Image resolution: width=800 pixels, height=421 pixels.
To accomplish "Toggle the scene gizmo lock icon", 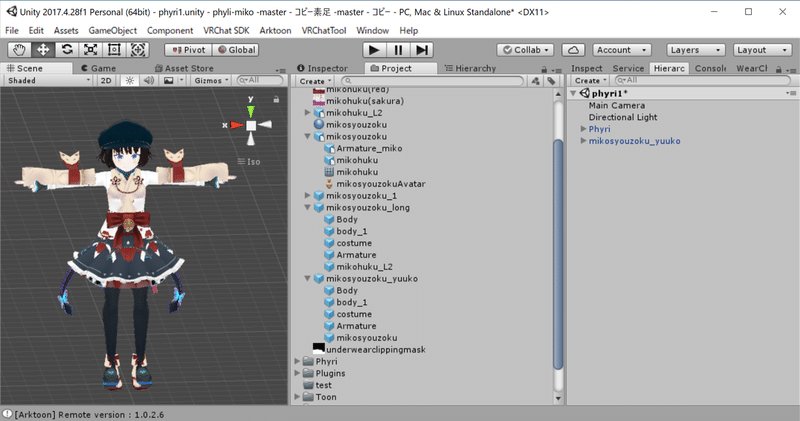I will 276,100.
